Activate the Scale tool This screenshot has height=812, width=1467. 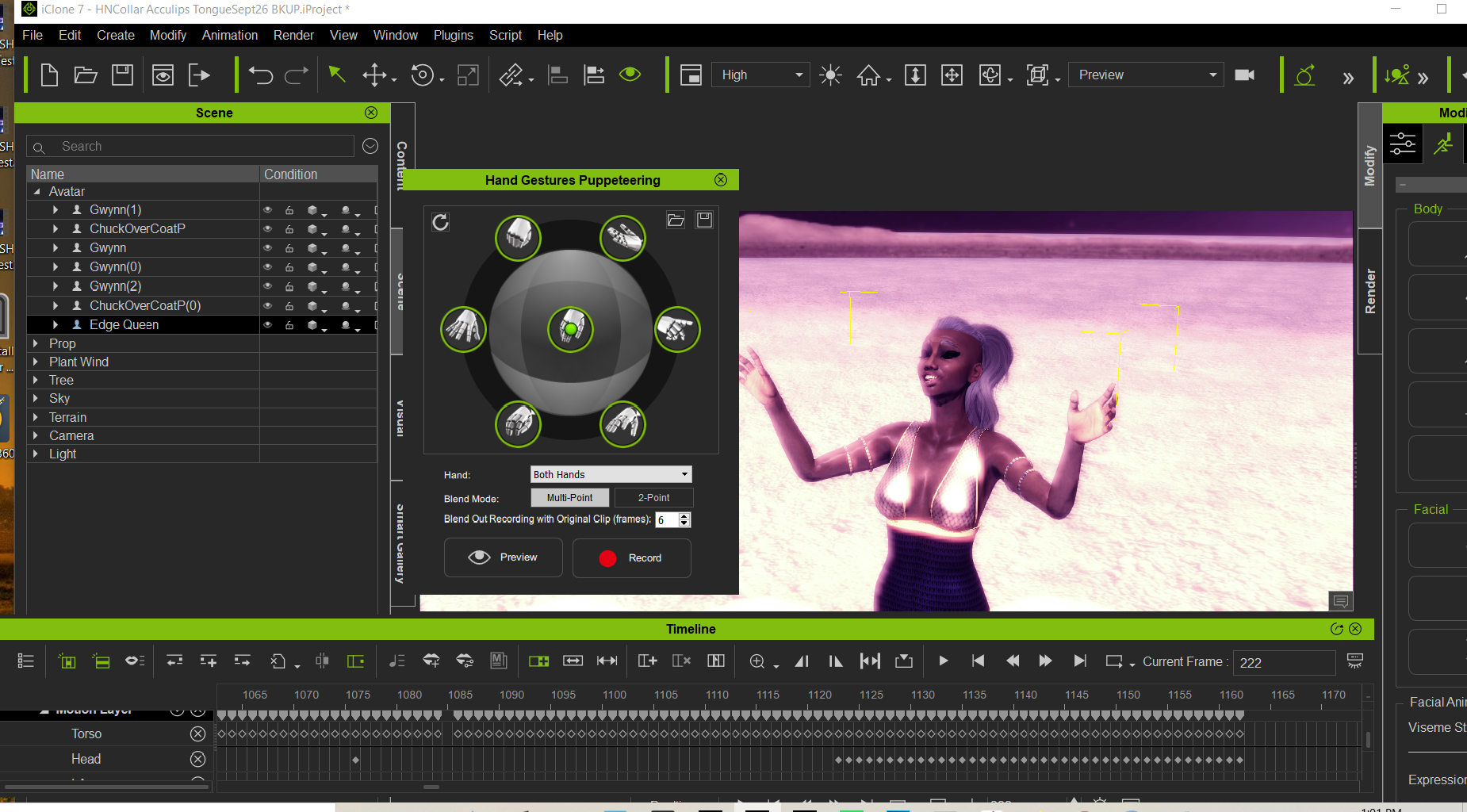(468, 75)
